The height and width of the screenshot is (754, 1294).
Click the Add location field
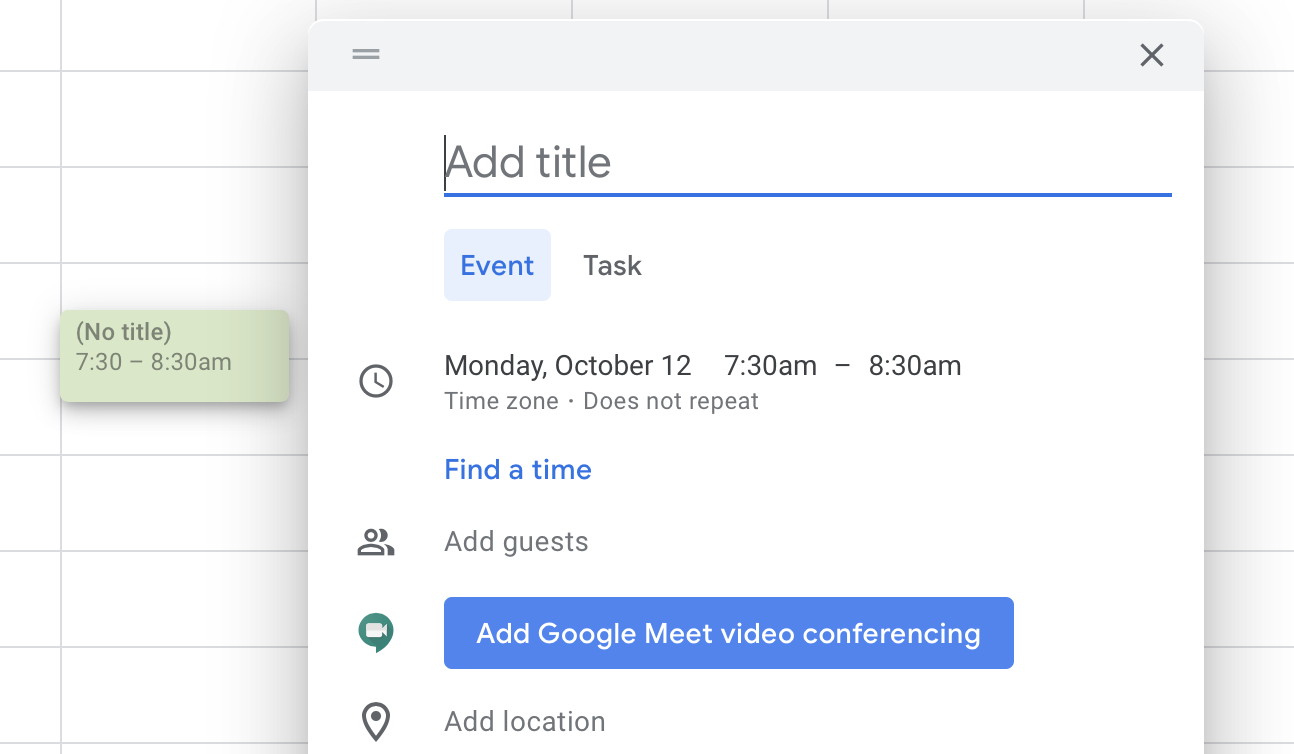[x=808, y=721]
